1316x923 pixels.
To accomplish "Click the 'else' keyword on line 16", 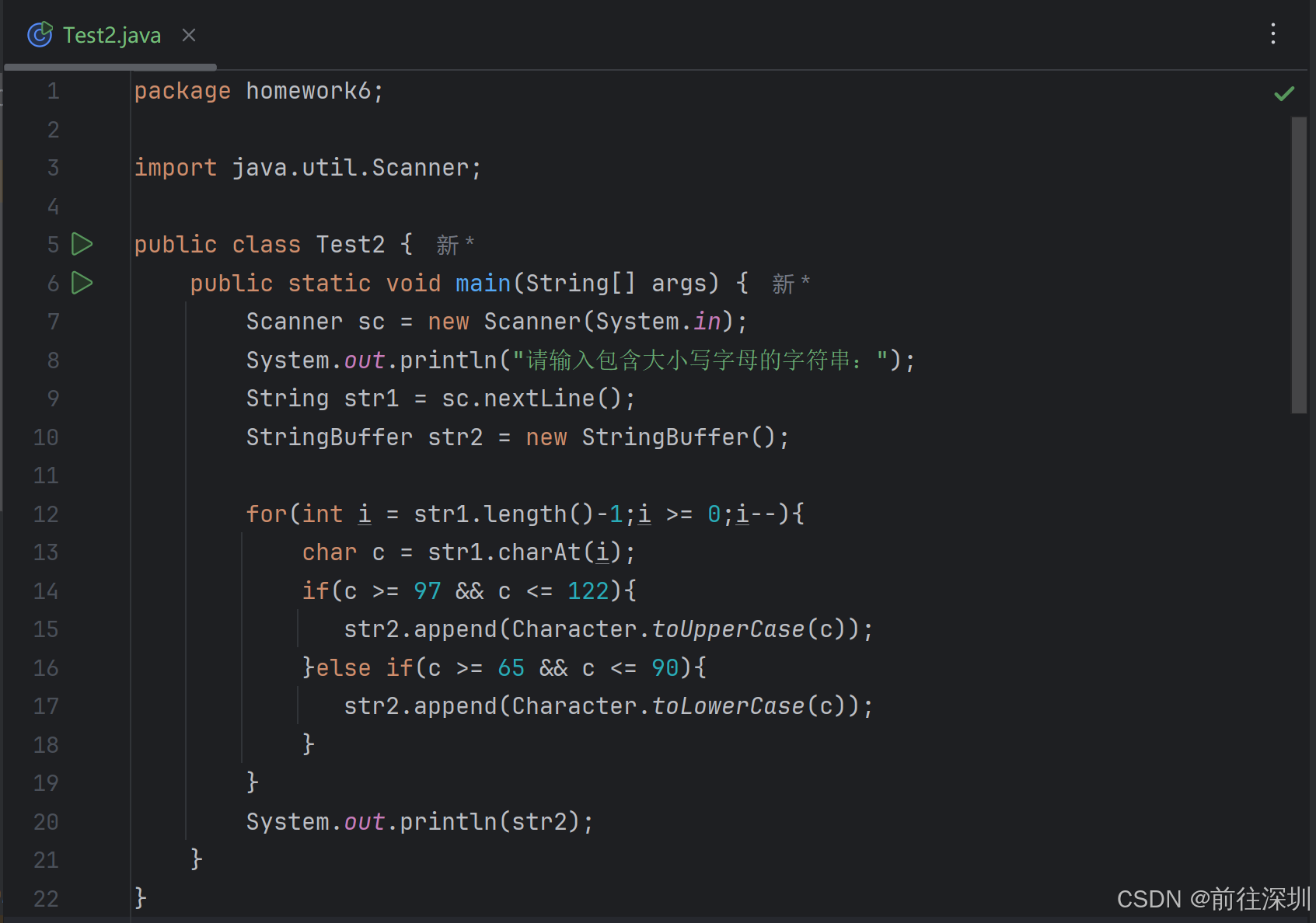I will (x=343, y=668).
